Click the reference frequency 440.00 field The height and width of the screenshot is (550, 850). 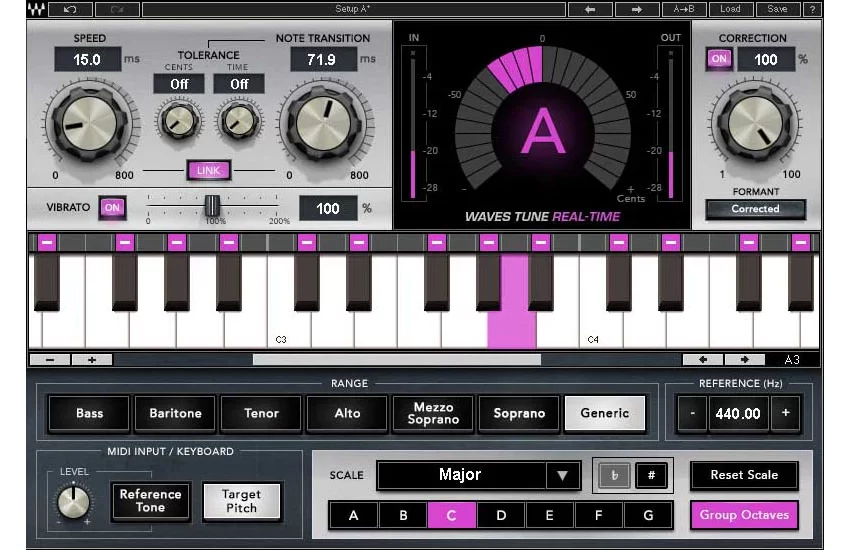[x=738, y=414]
